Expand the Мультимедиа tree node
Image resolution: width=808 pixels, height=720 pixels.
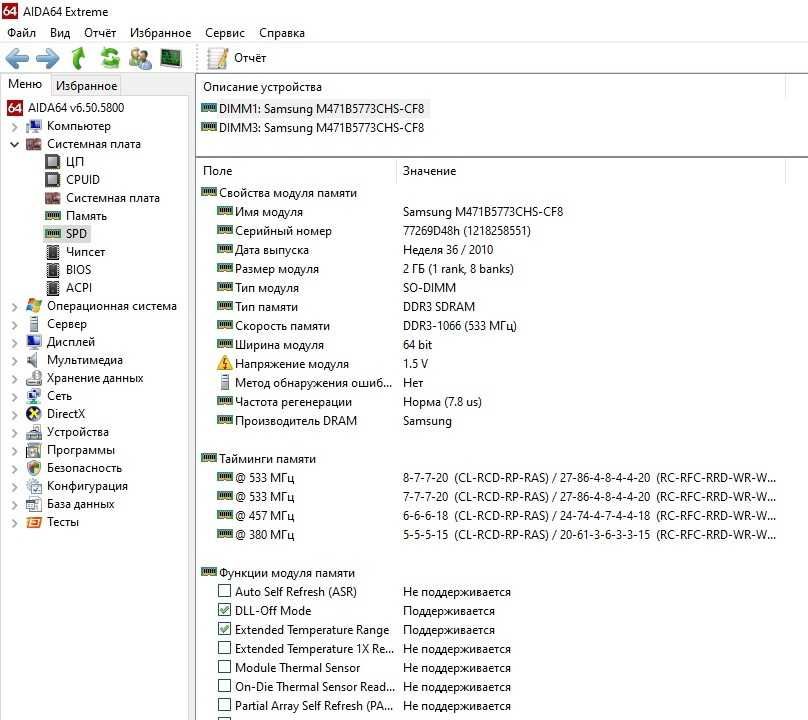pos(14,361)
